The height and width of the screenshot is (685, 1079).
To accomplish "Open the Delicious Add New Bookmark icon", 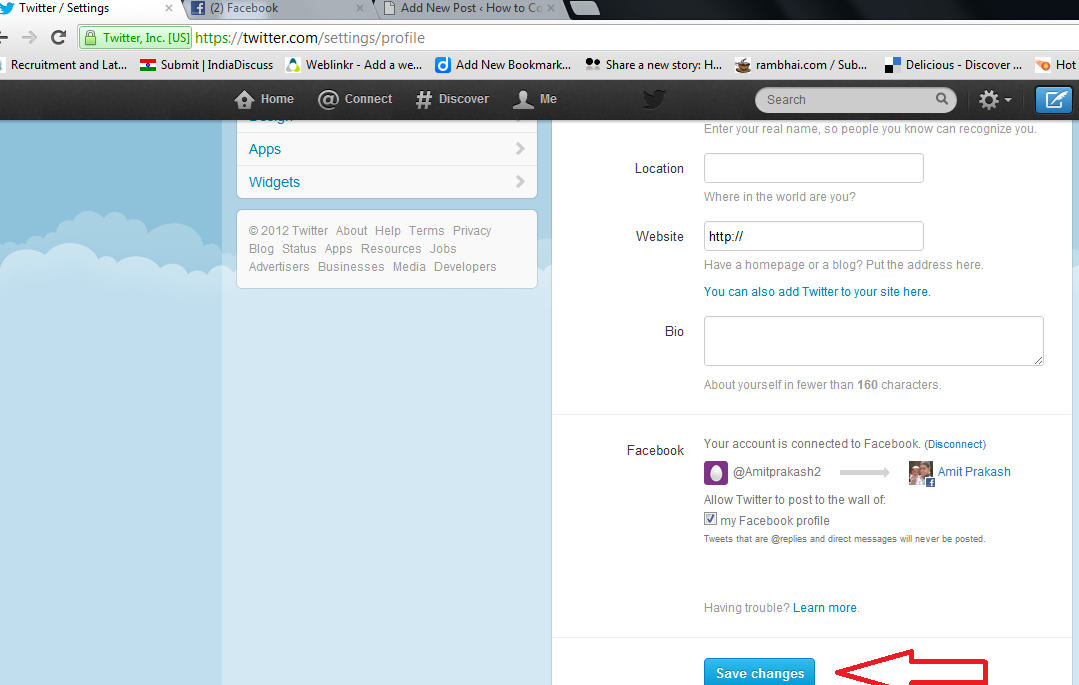I will [x=443, y=65].
